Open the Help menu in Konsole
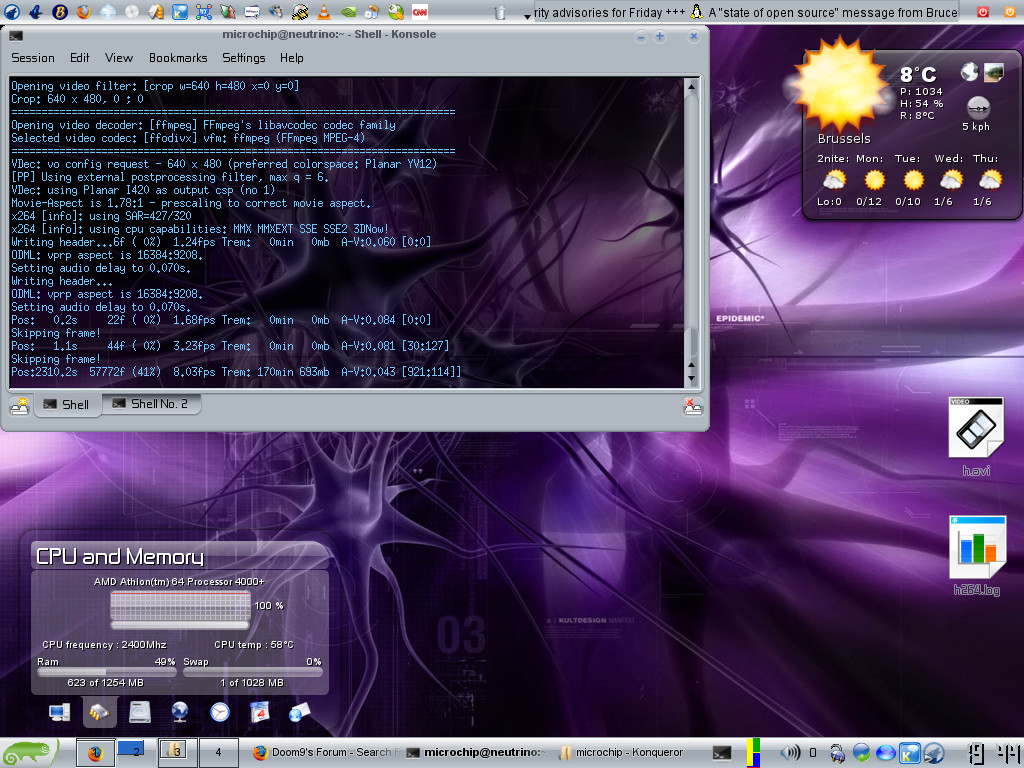Screen dimensions: 1024x768 click(291, 58)
